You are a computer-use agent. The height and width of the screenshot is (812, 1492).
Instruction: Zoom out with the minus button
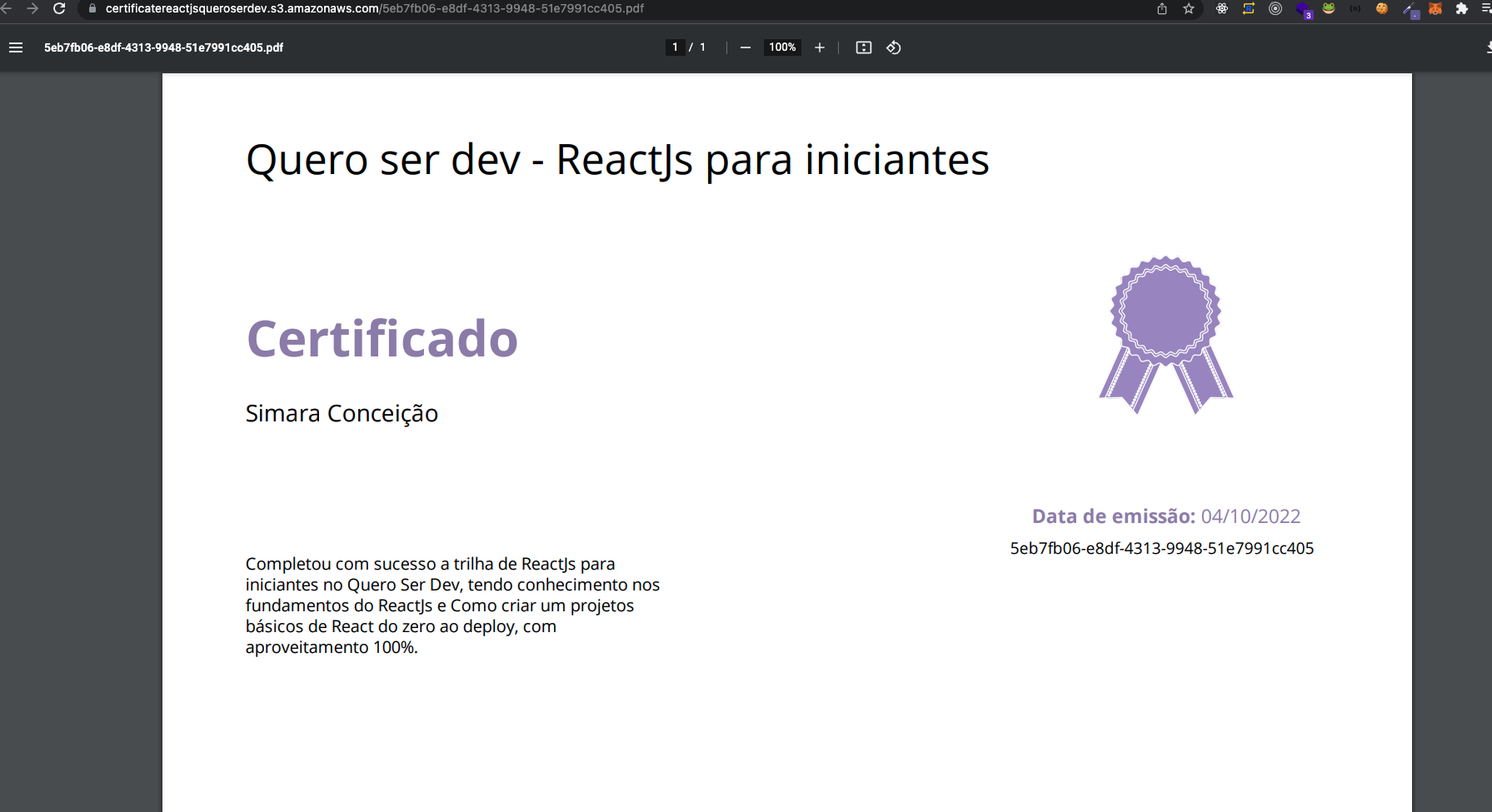tap(746, 47)
